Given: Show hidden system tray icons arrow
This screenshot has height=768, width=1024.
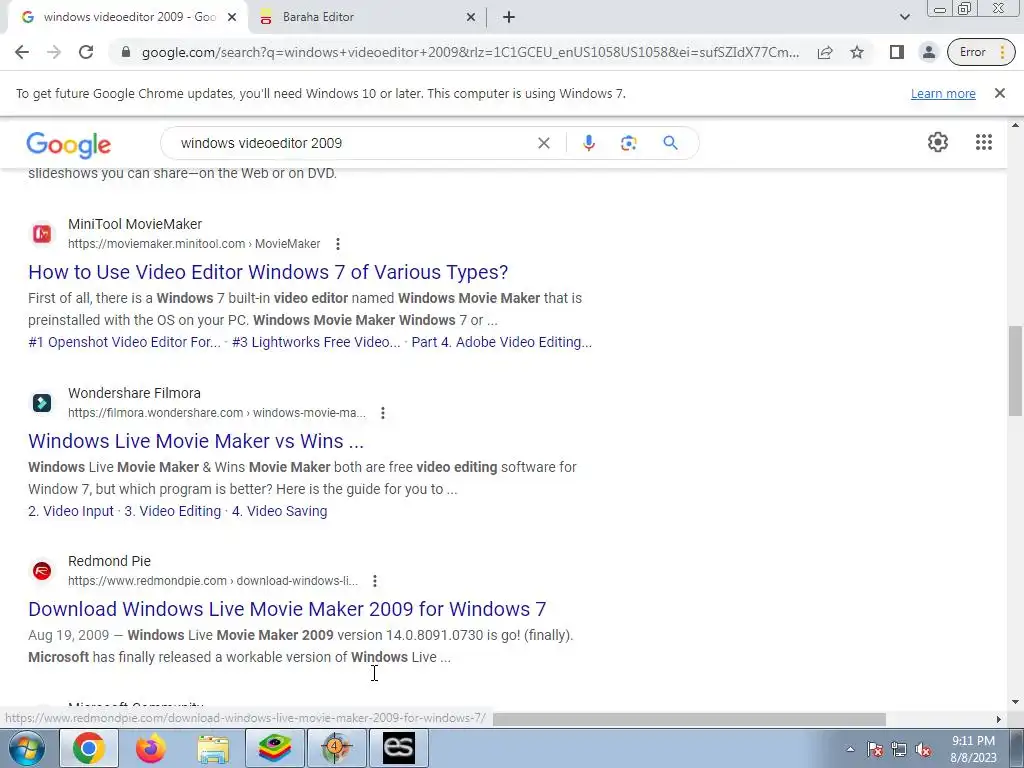Looking at the screenshot, I should [x=850, y=749].
